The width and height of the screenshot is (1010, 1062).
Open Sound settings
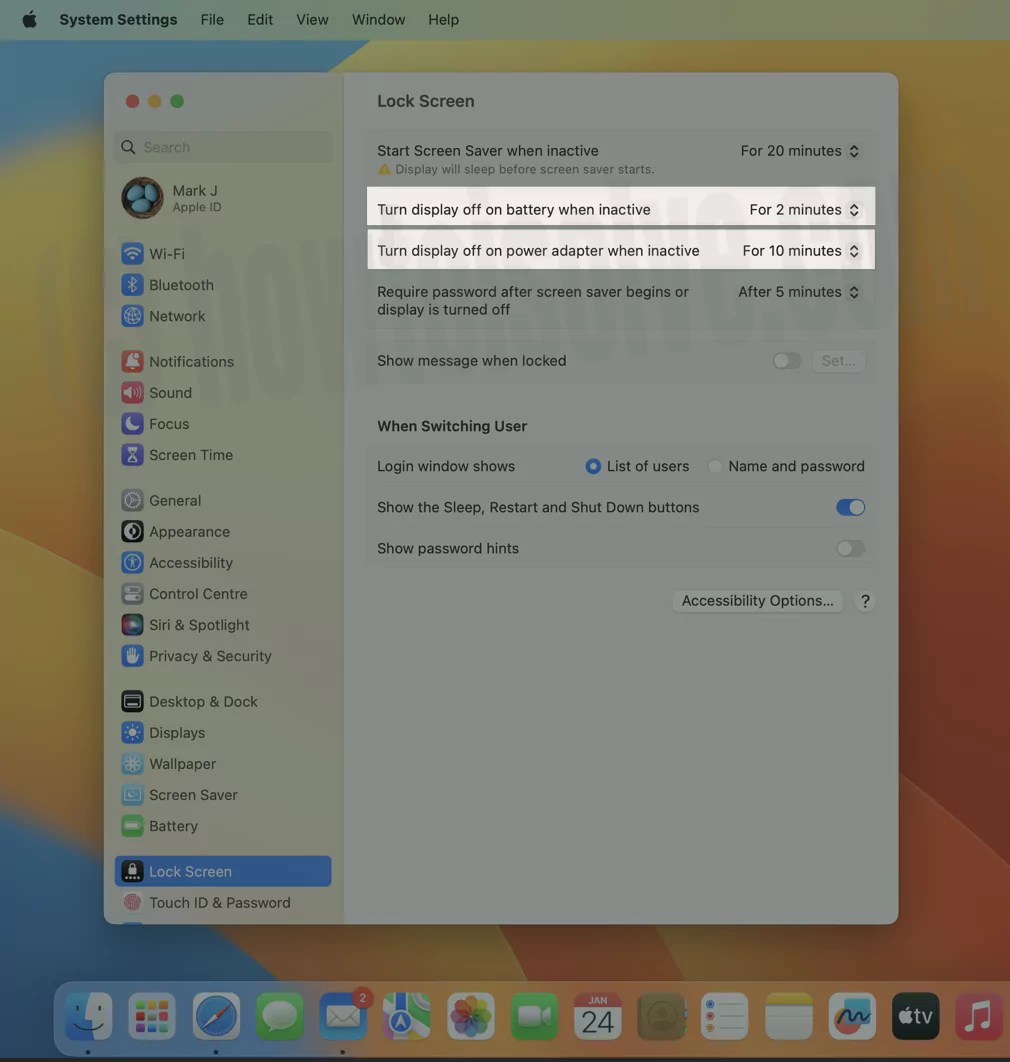click(170, 392)
